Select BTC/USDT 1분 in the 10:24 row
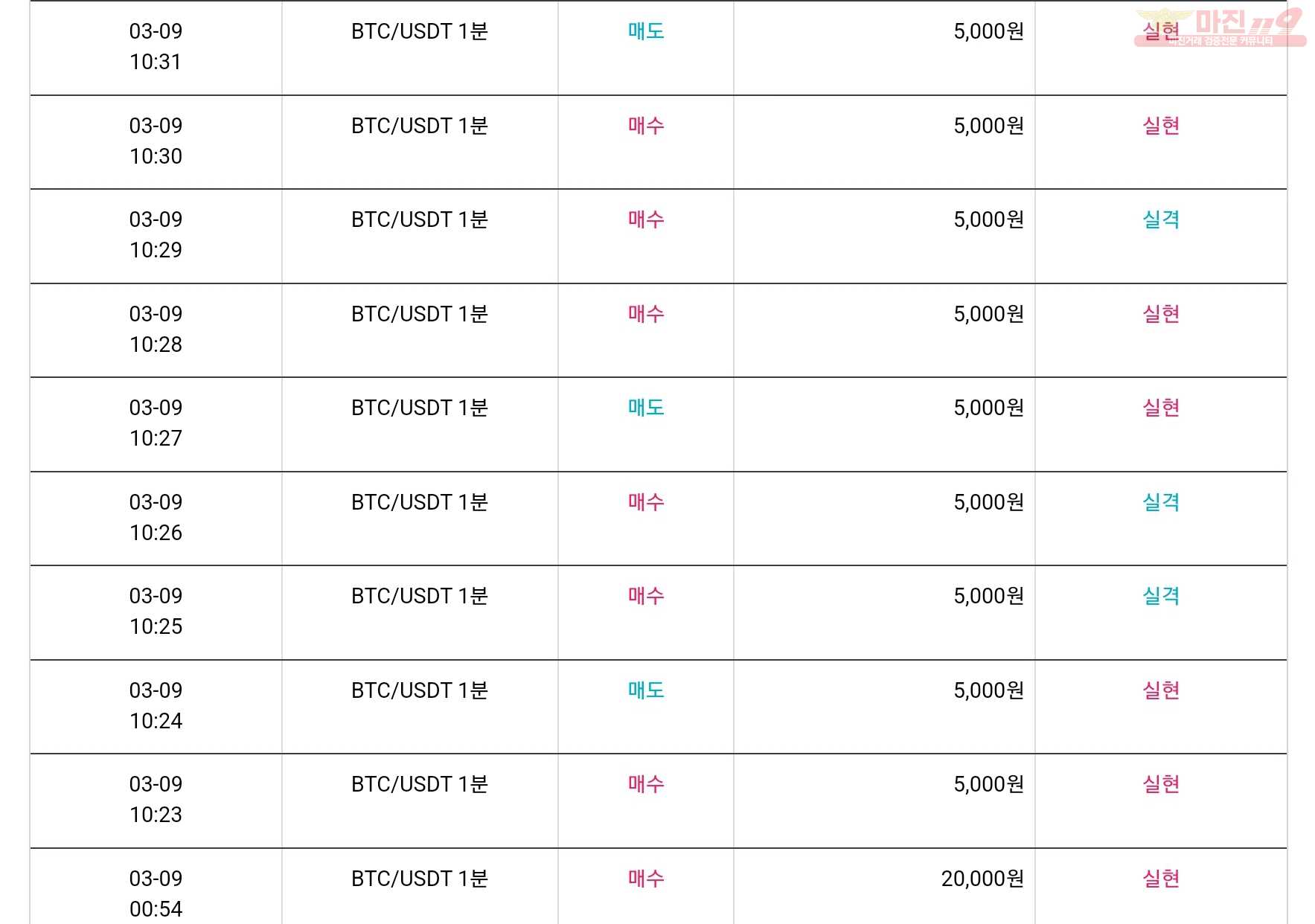This screenshot has width=1315, height=924. [x=420, y=690]
